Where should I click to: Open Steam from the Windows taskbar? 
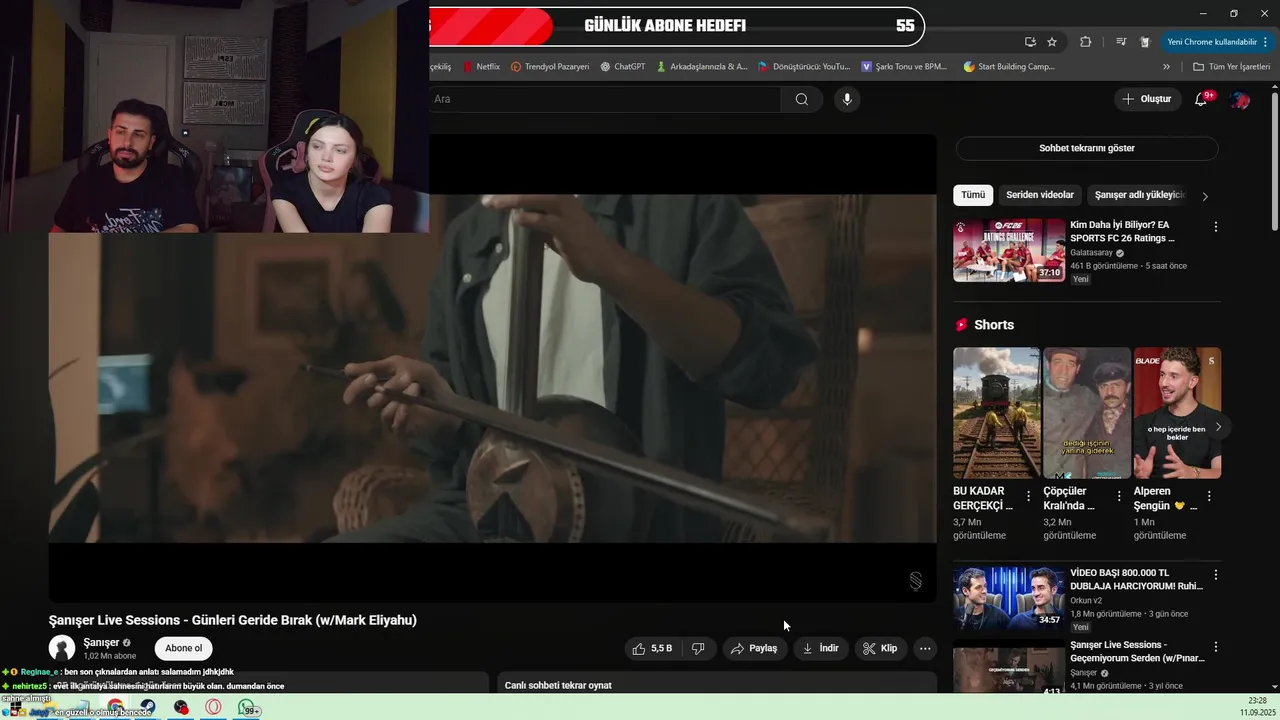[x=147, y=707]
